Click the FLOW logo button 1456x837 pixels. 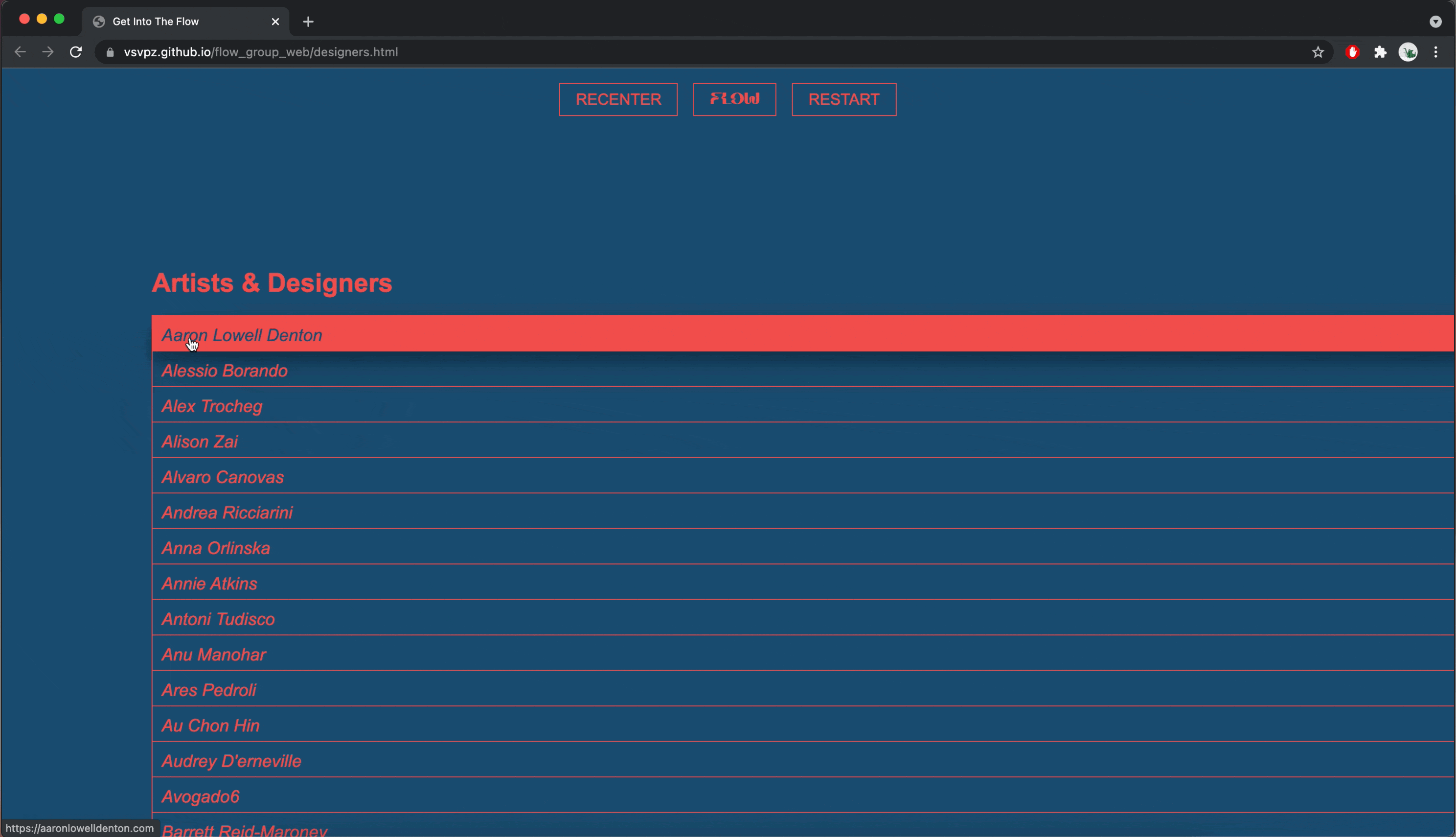pyautogui.click(x=734, y=99)
